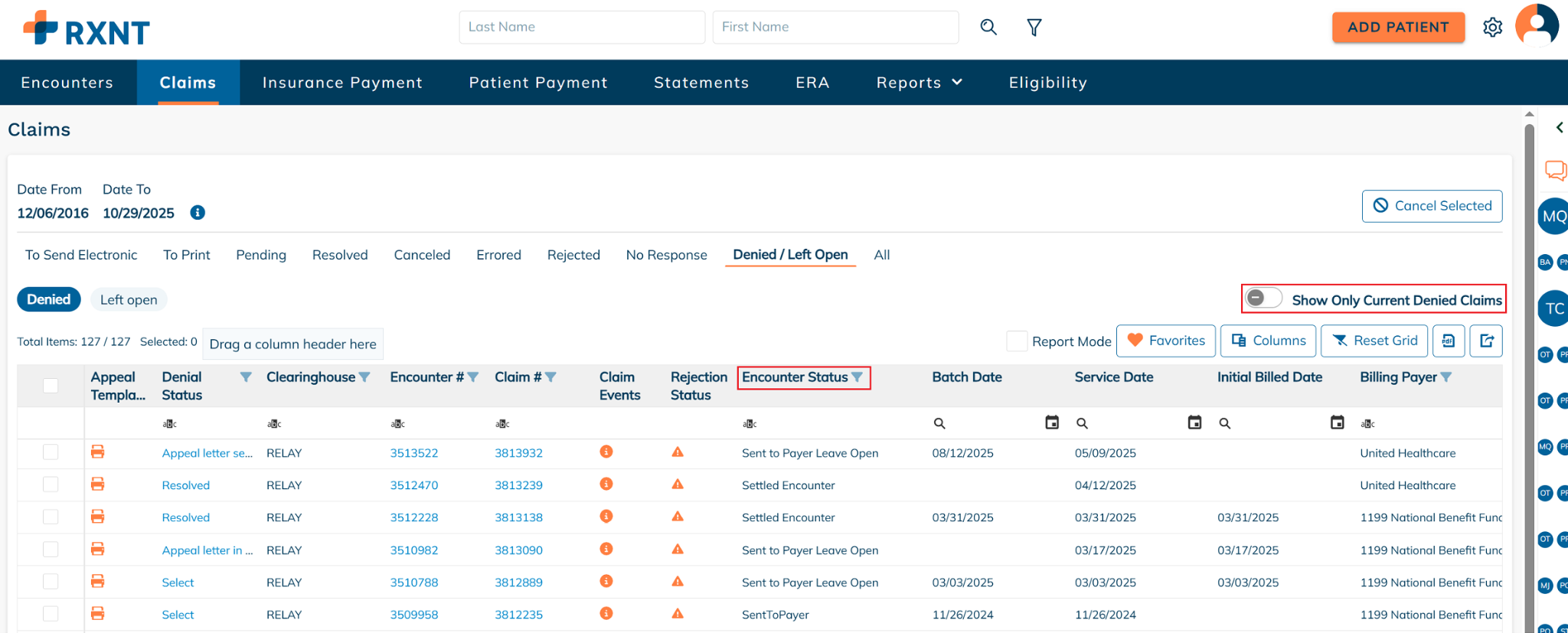Click the export grid icon button

coord(1486,341)
